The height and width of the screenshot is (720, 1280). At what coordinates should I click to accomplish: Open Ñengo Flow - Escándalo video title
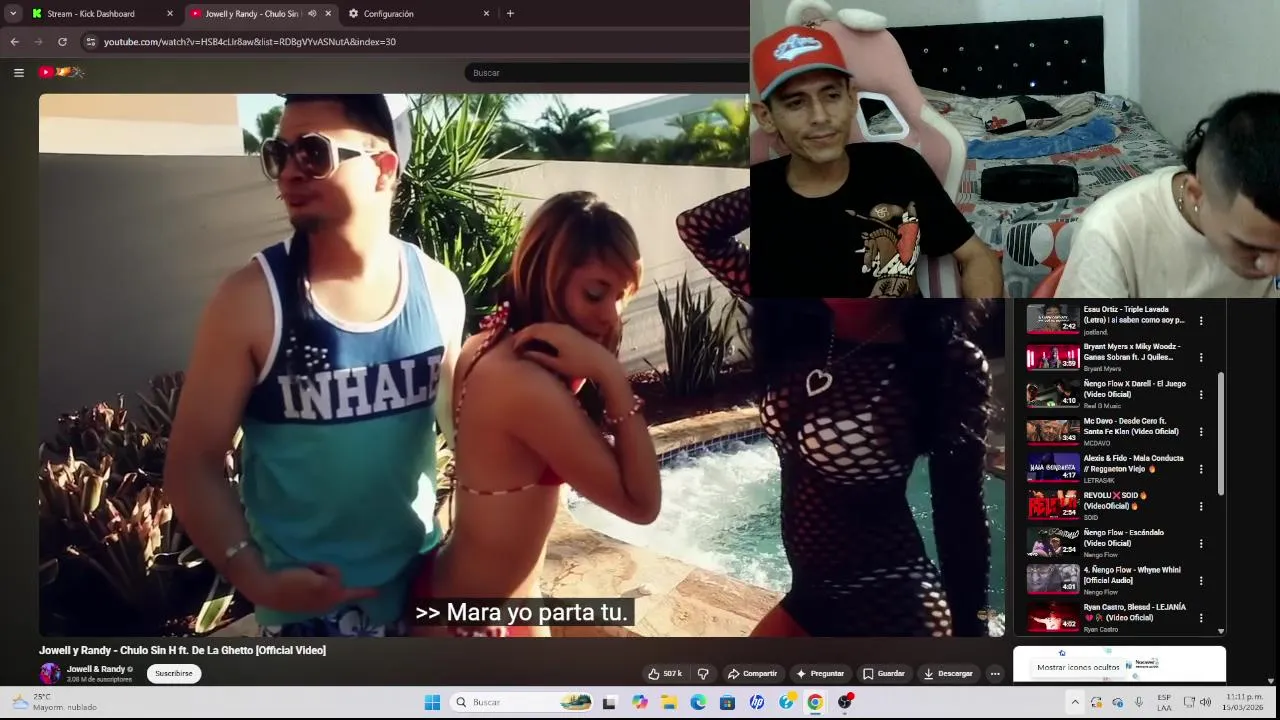[1124, 538]
